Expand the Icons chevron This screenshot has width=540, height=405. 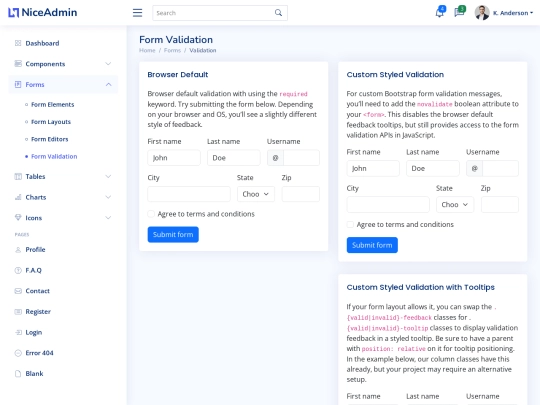(x=108, y=218)
